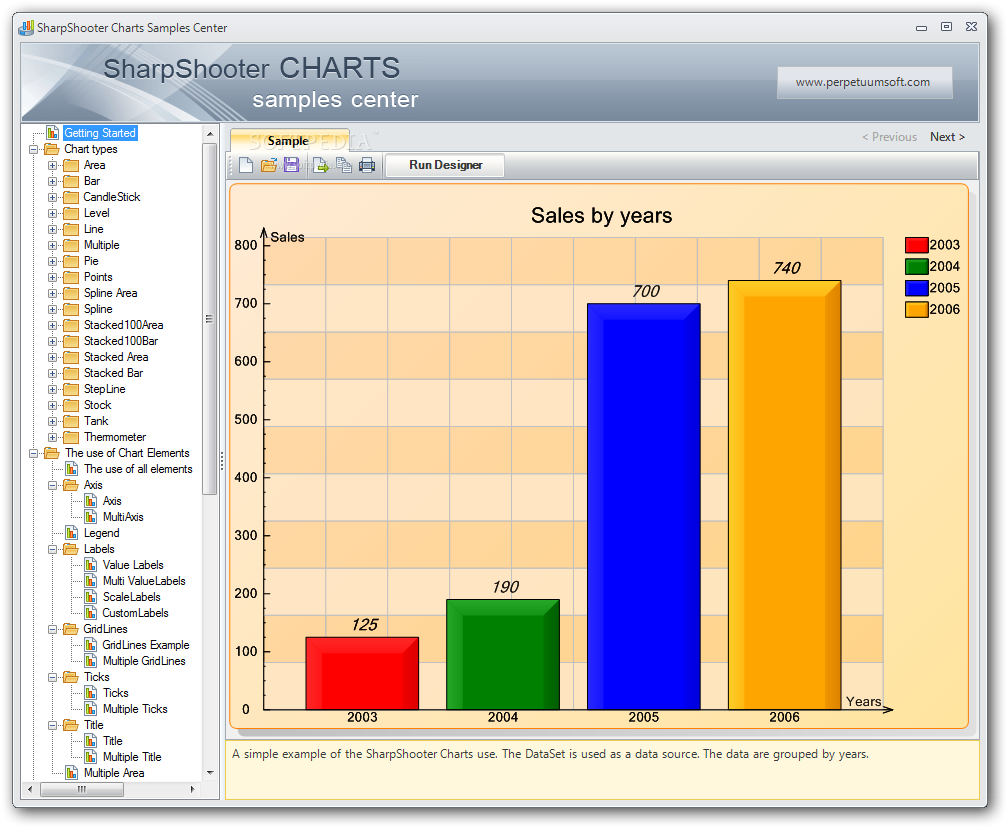This screenshot has width=1008, height=828.
Task: Click the CandleStick folder icon
Action: click(x=71, y=197)
